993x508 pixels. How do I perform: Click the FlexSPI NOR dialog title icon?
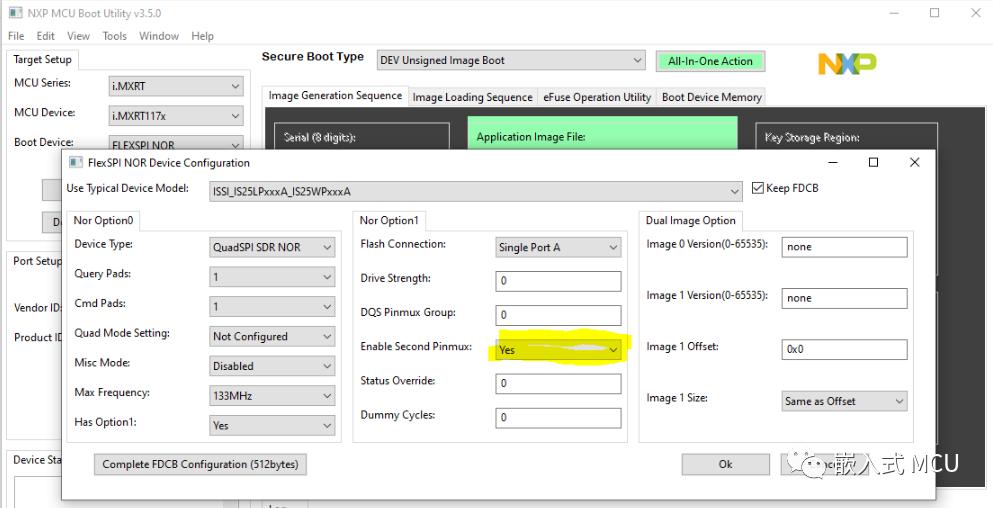click(x=76, y=162)
